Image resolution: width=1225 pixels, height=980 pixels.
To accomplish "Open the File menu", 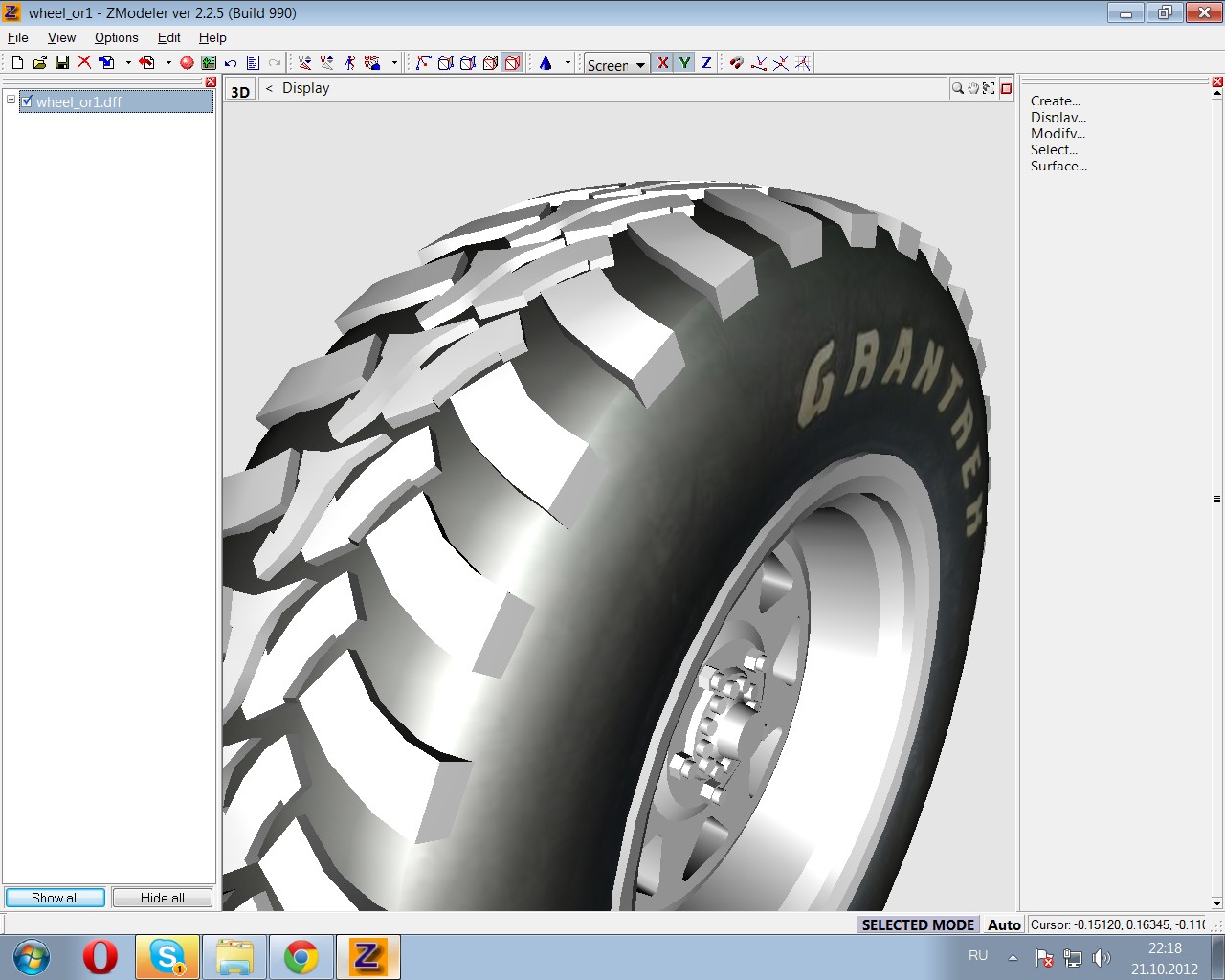I will pos(18,37).
